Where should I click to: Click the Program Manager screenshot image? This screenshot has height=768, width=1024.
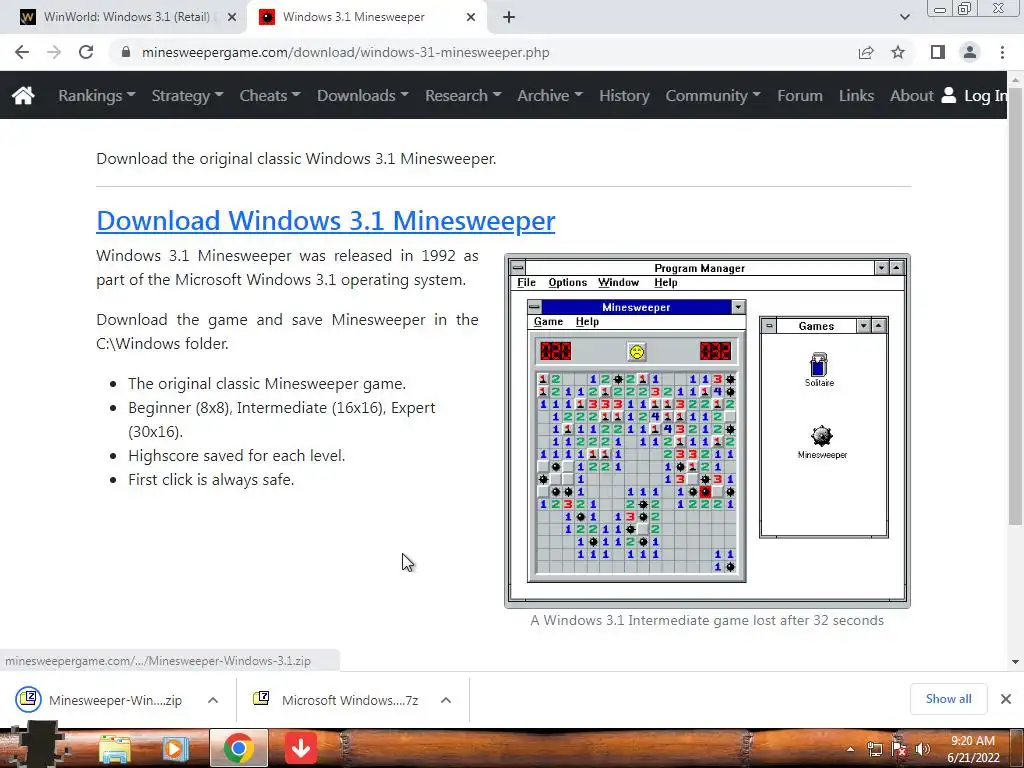[x=707, y=430]
